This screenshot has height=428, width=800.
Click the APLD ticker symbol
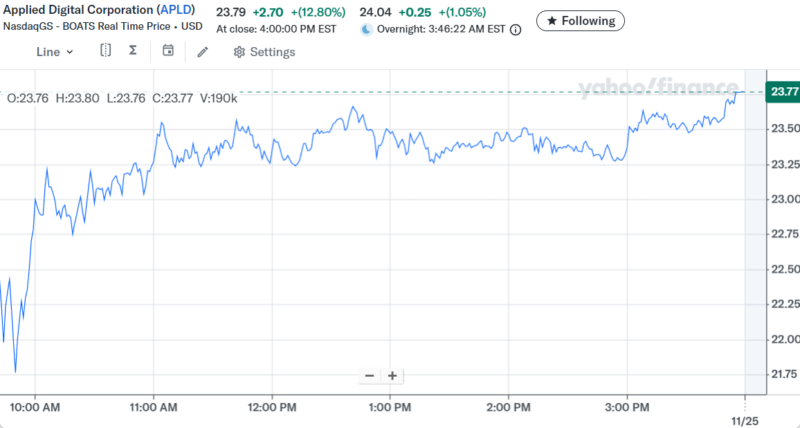[x=176, y=12]
